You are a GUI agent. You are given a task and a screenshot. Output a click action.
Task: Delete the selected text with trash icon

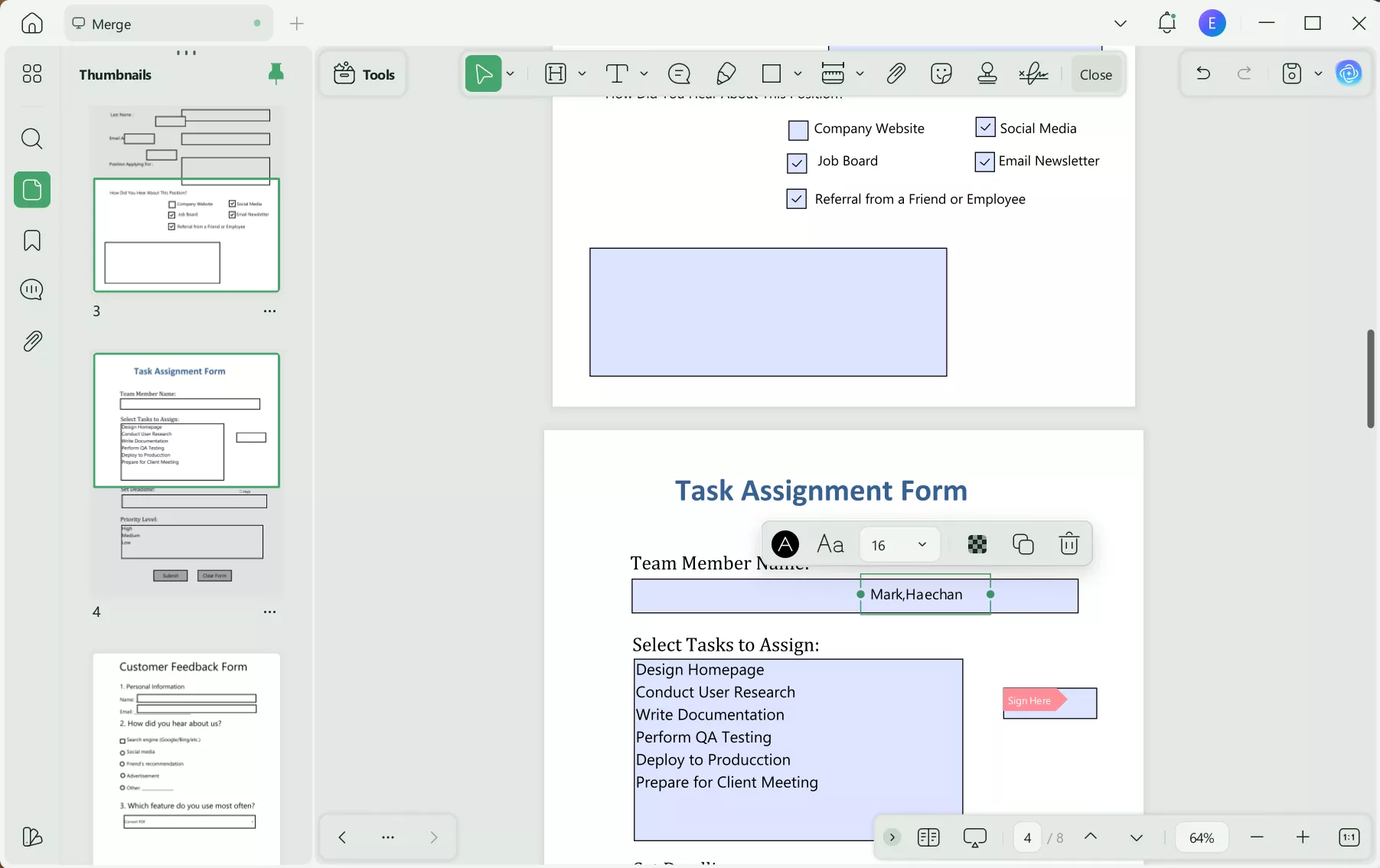pyautogui.click(x=1068, y=543)
